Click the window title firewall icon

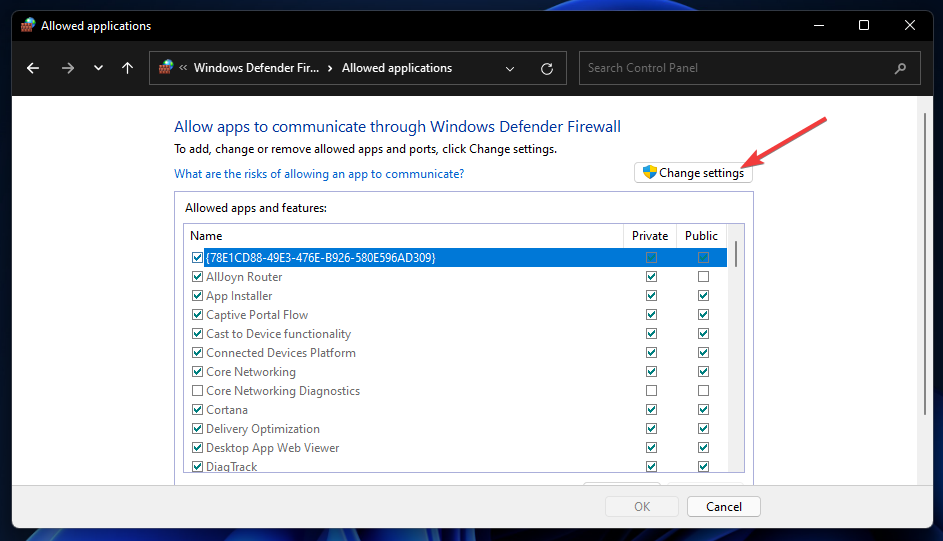28,25
